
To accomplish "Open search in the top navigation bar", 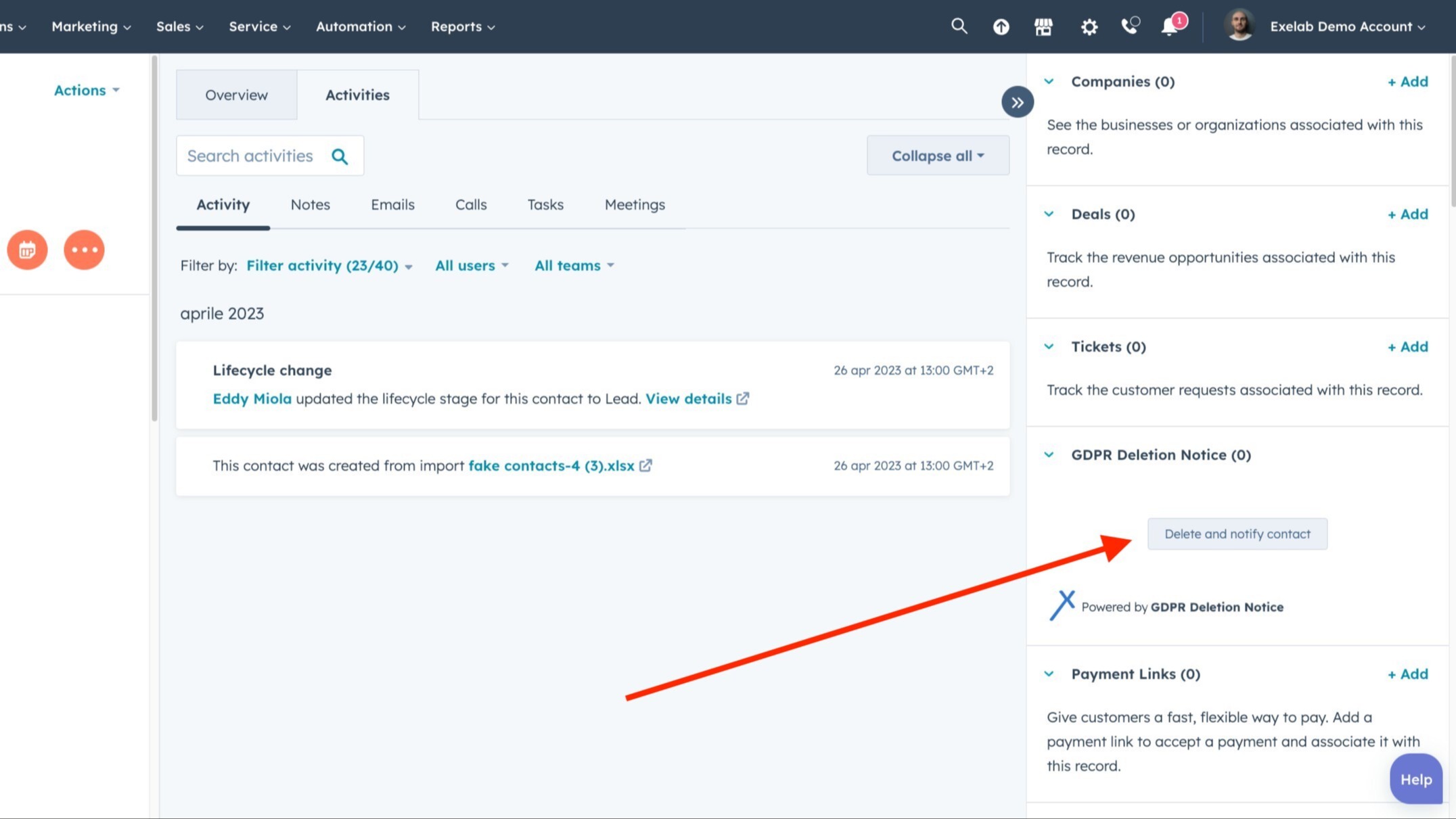I will tap(959, 26).
